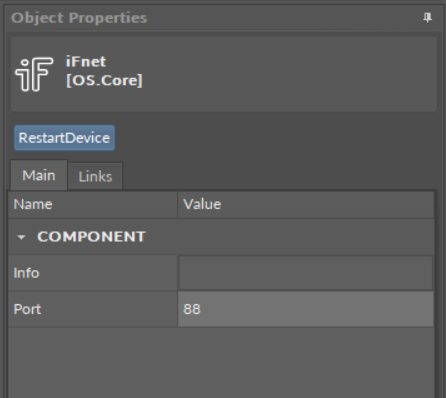Click the RestartDevice action button
The height and width of the screenshot is (398, 446).
64,138
